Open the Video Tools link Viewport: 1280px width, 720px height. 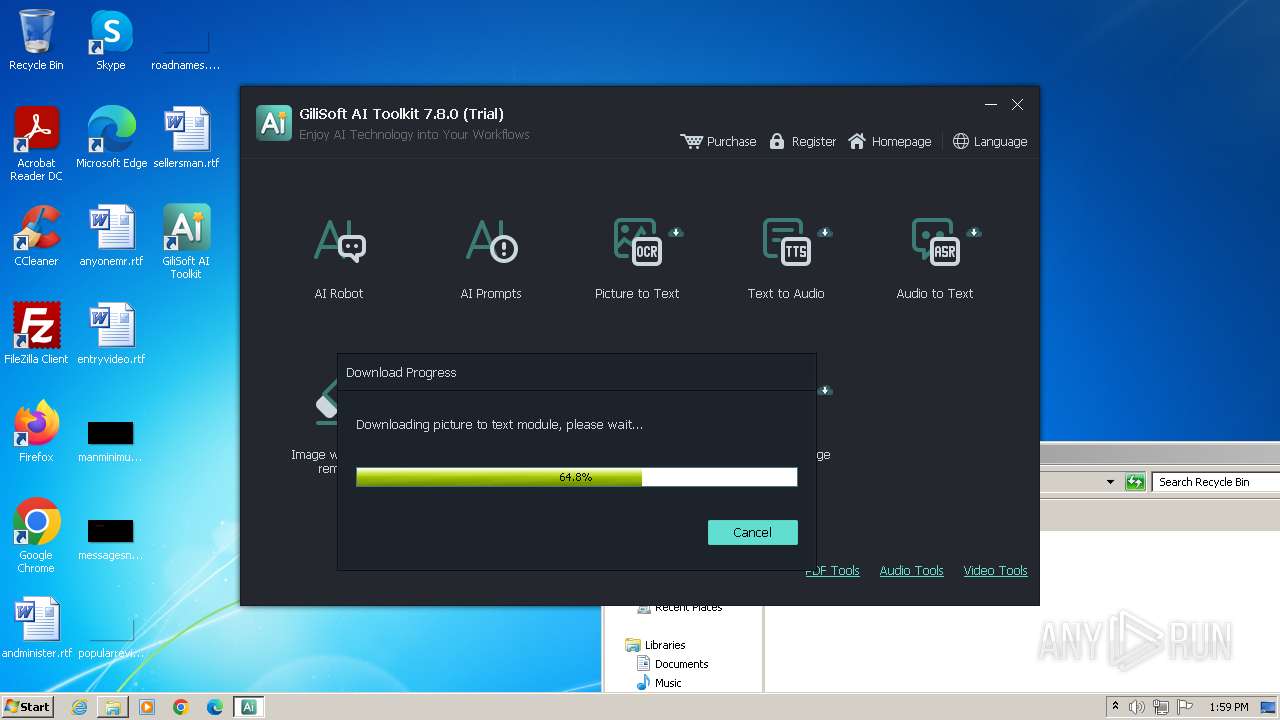click(995, 570)
